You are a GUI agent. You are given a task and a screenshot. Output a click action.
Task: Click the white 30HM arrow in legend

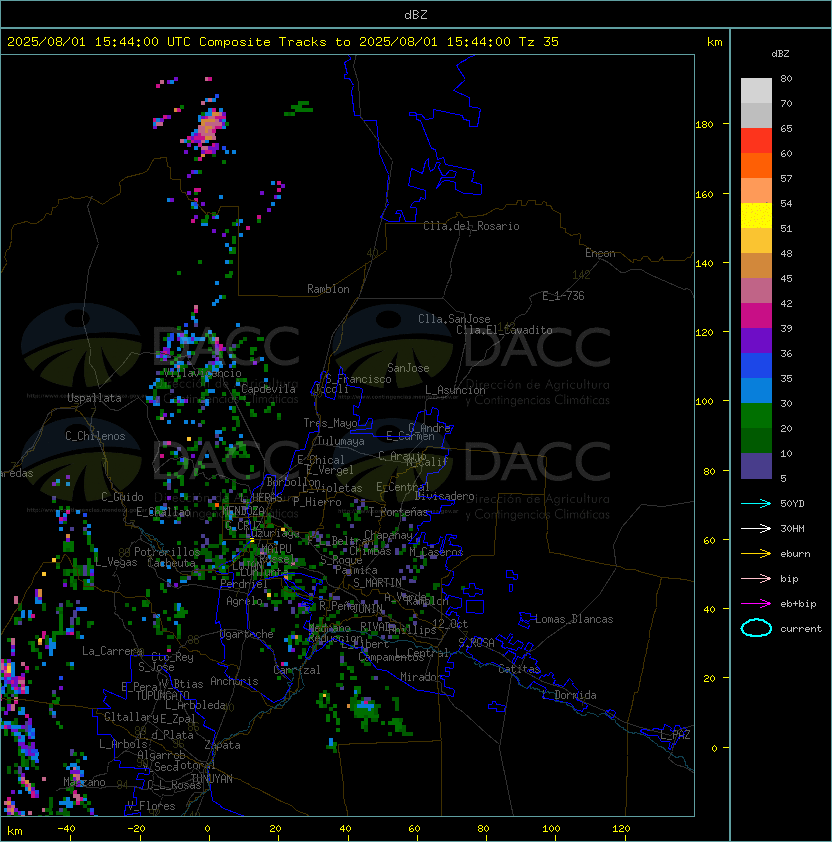(756, 528)
